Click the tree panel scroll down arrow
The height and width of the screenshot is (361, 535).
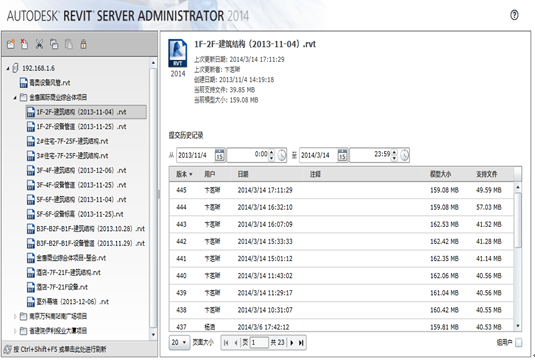tap(153, 335)
